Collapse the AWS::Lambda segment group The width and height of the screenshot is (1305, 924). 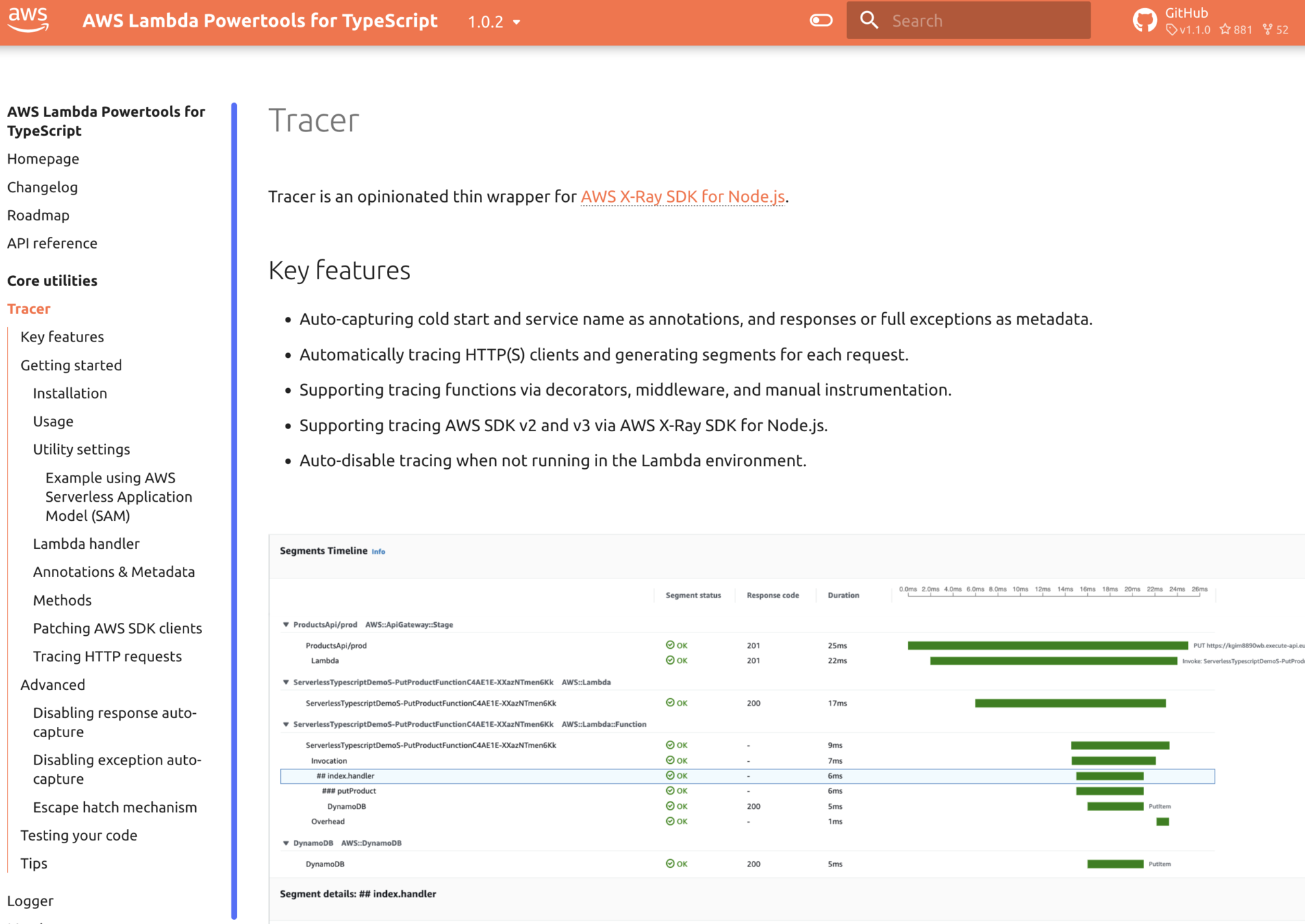click(286, 682)
